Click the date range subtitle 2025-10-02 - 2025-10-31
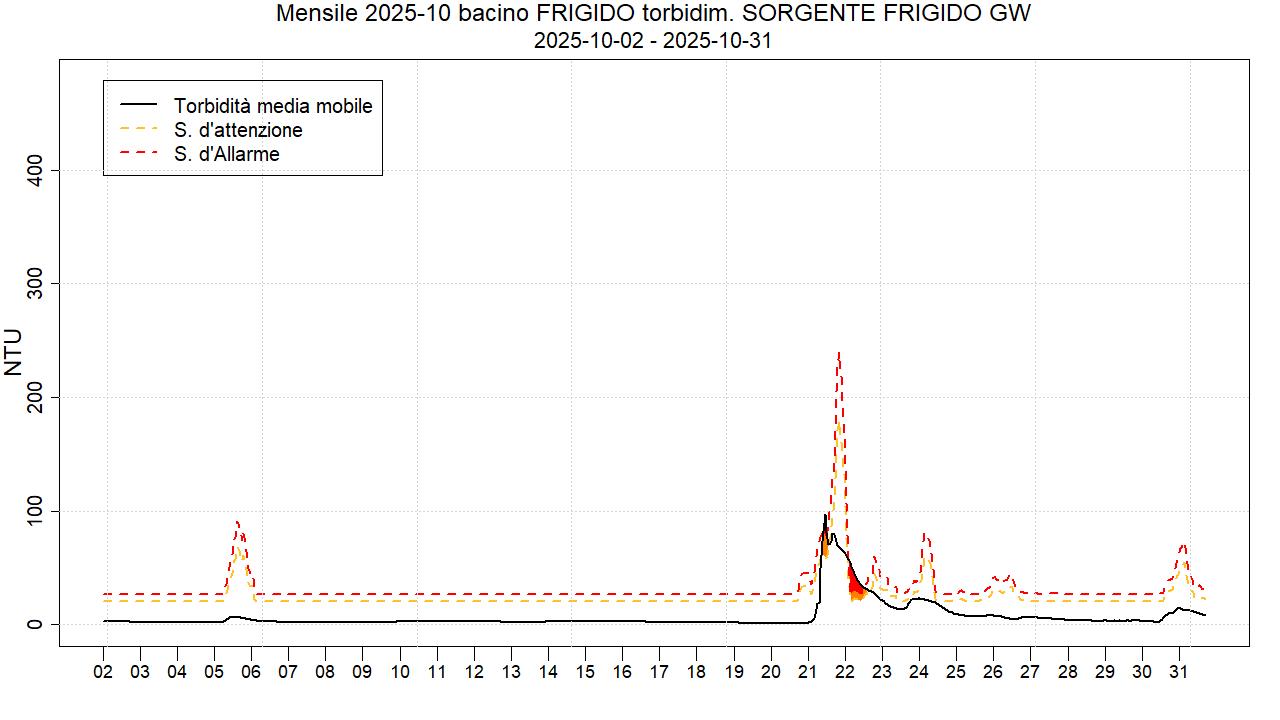This screenshot has height=720, width=1280. [x=652, y=41]
